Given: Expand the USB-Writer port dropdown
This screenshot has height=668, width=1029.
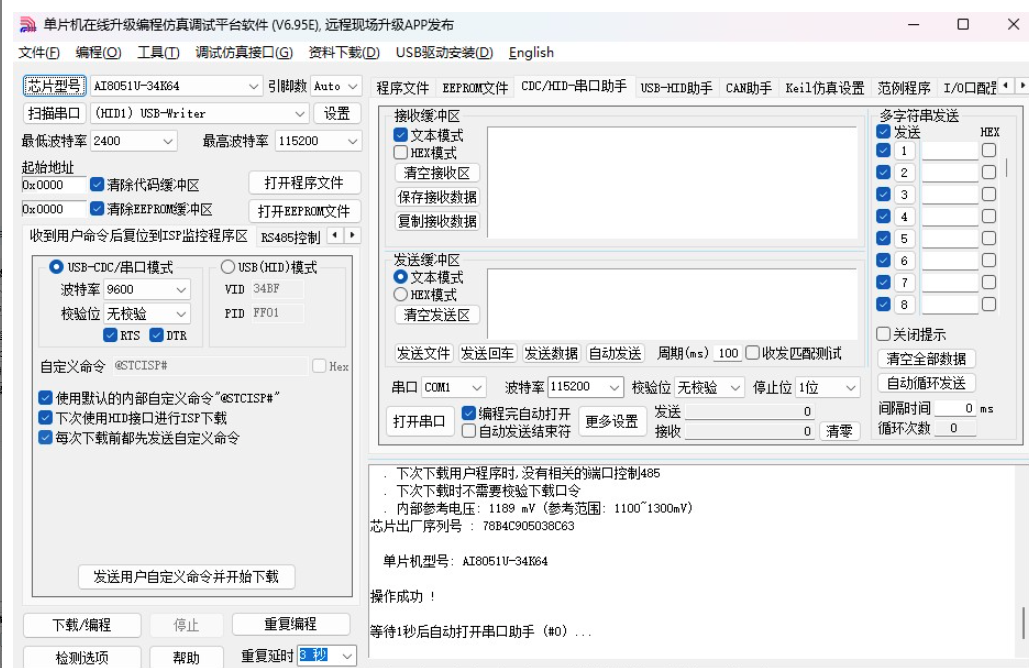Looking at the screenshot, I should coord(300,114).
